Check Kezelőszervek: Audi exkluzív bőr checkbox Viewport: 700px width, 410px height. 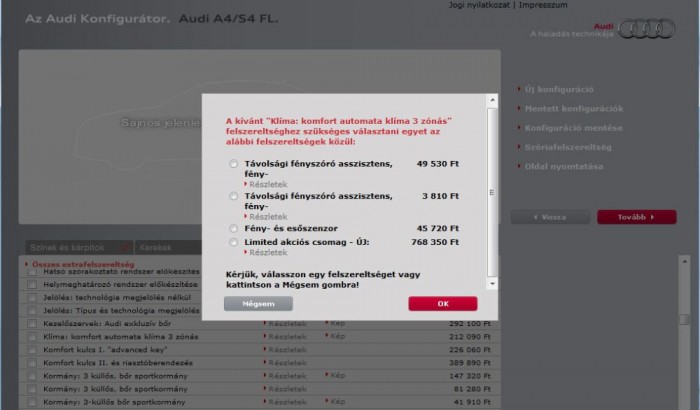32,323
